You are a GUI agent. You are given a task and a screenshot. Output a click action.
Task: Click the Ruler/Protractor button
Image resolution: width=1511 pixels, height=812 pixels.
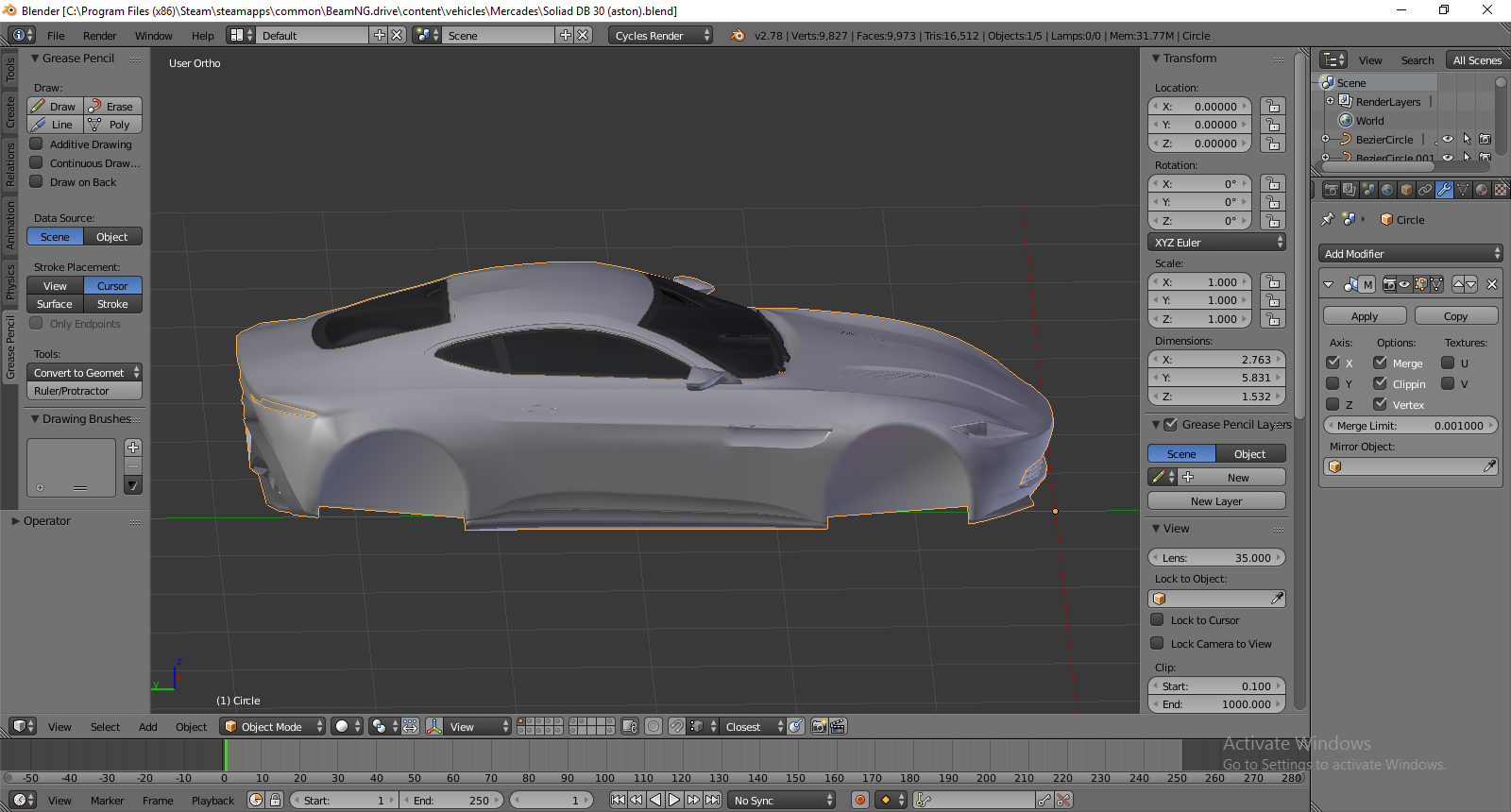pyautogui.click(x=85, y=391)
